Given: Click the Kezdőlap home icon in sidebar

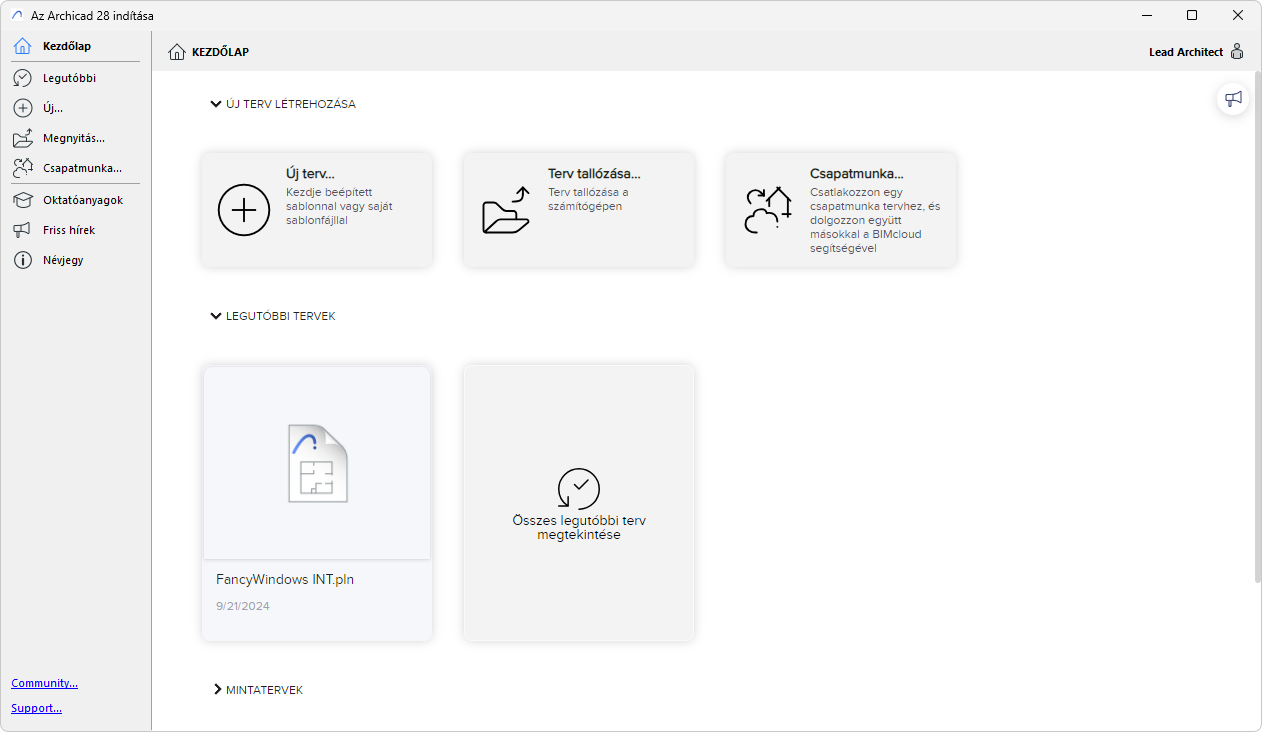Looking at the screenshot, I should pyautogui.click(x=23, y=46).
